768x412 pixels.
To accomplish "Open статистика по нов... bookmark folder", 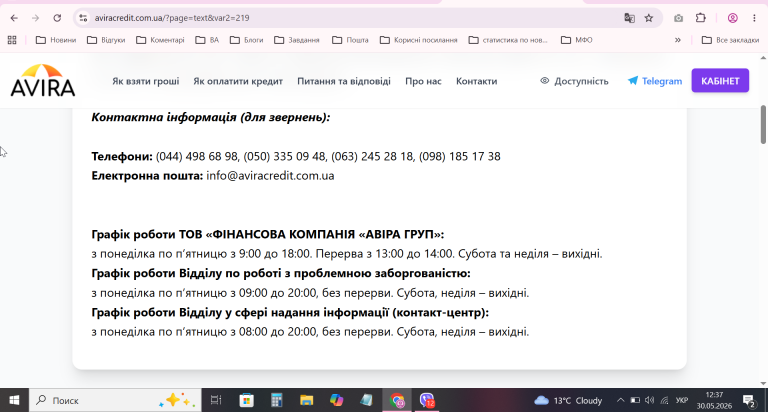I will coord(508,40).
